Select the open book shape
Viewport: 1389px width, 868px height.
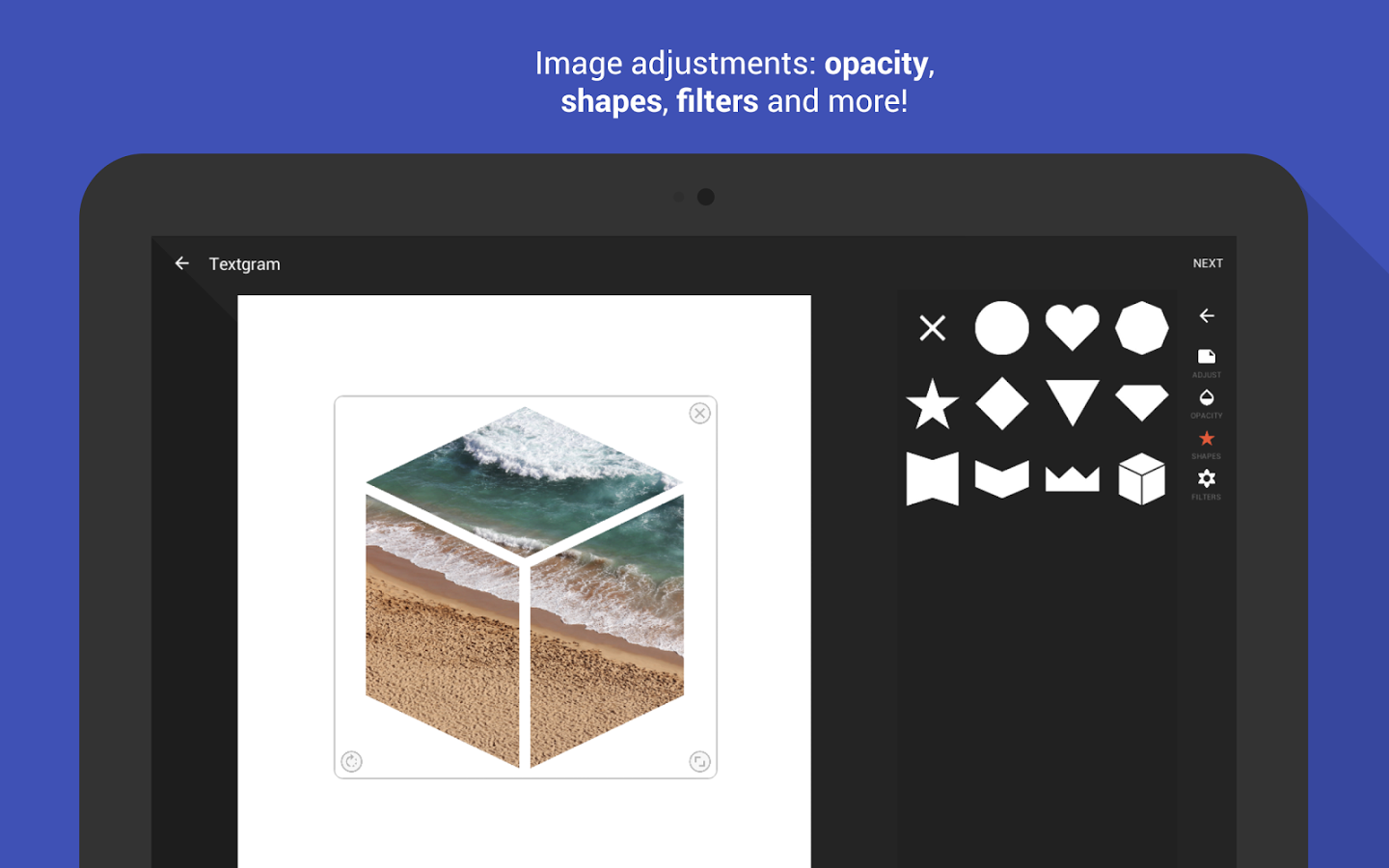tap(1002, 479)
